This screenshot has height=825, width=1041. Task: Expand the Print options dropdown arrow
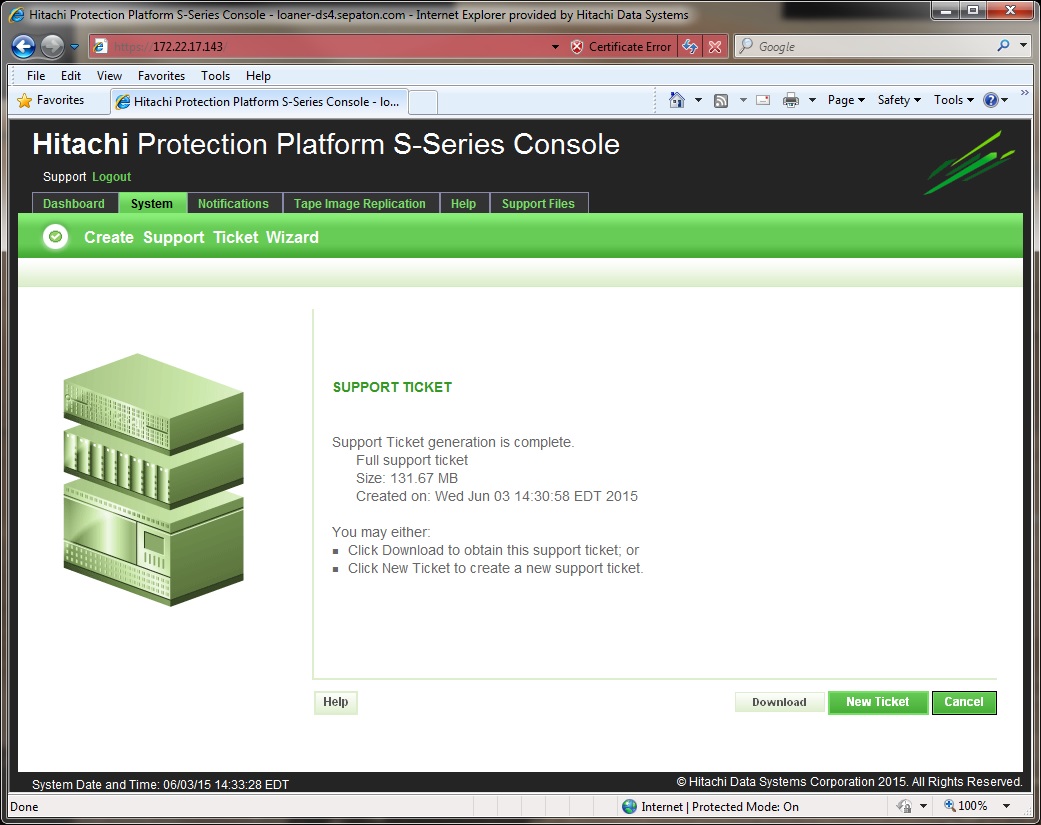pos(812,100)
